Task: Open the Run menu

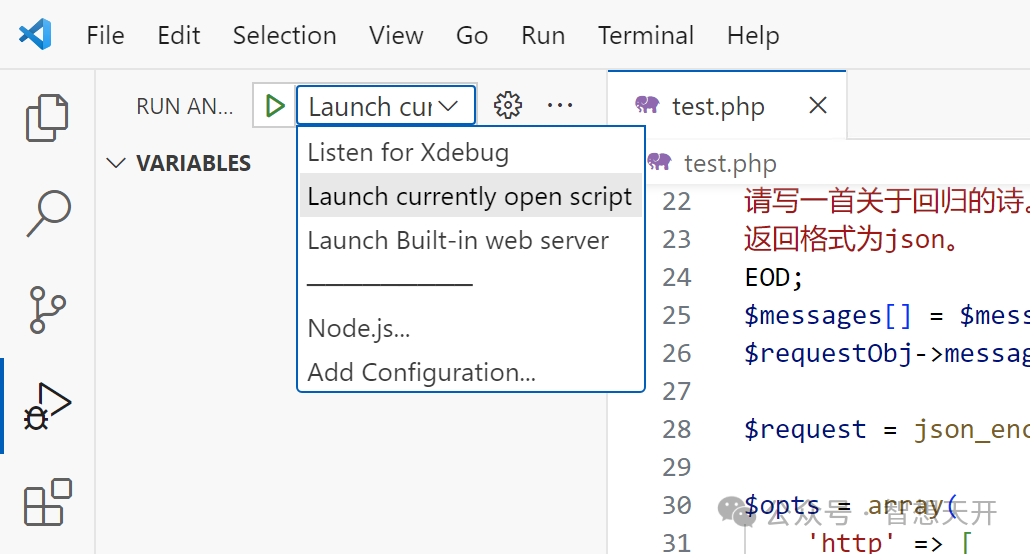Action: 543,36
